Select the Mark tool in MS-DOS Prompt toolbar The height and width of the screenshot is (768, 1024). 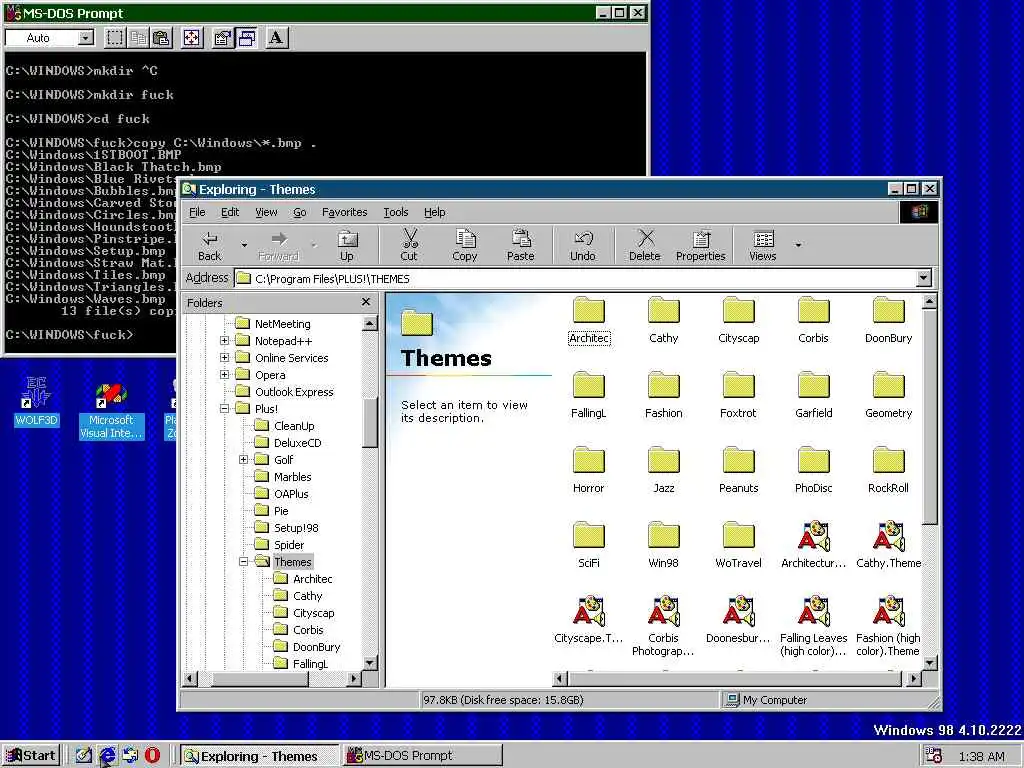(115, 38)
